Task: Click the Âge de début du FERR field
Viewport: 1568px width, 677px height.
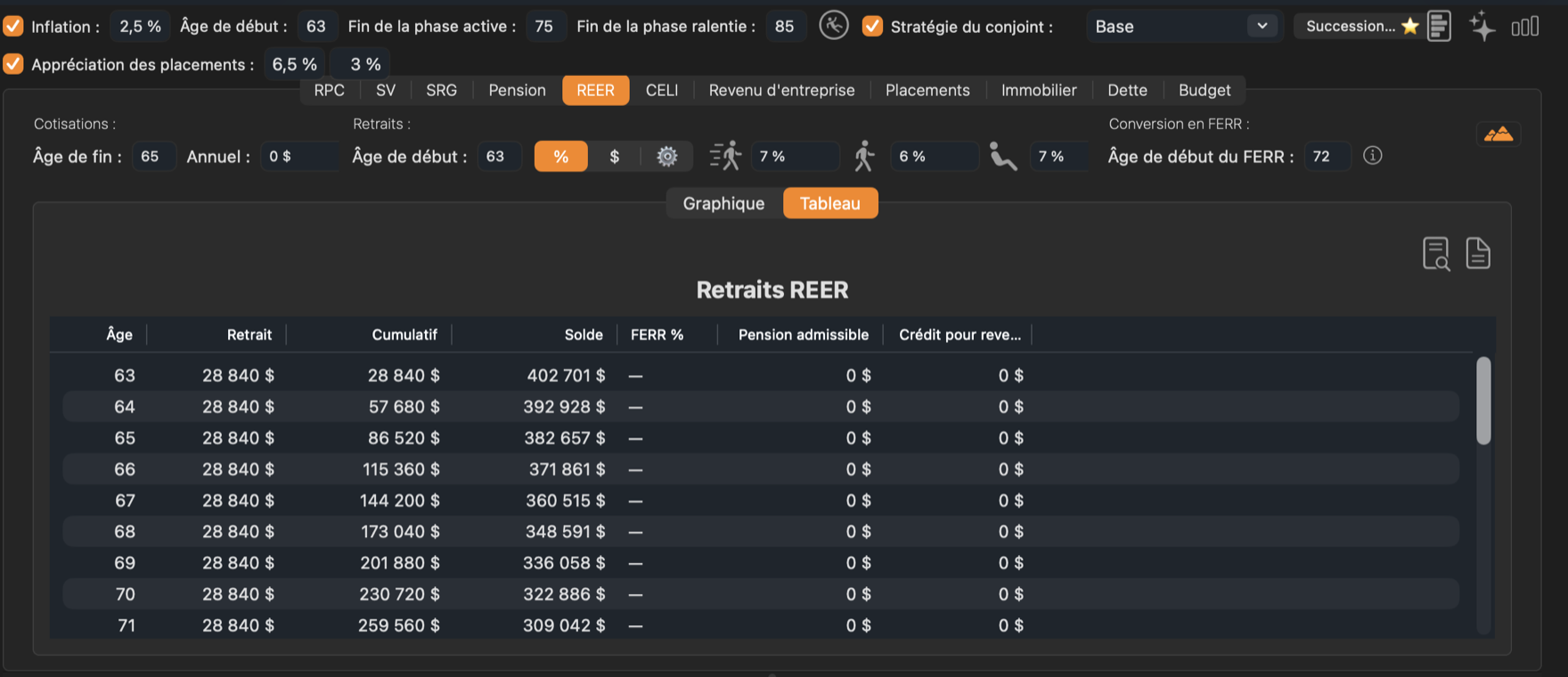Action: click(1327, 157)
